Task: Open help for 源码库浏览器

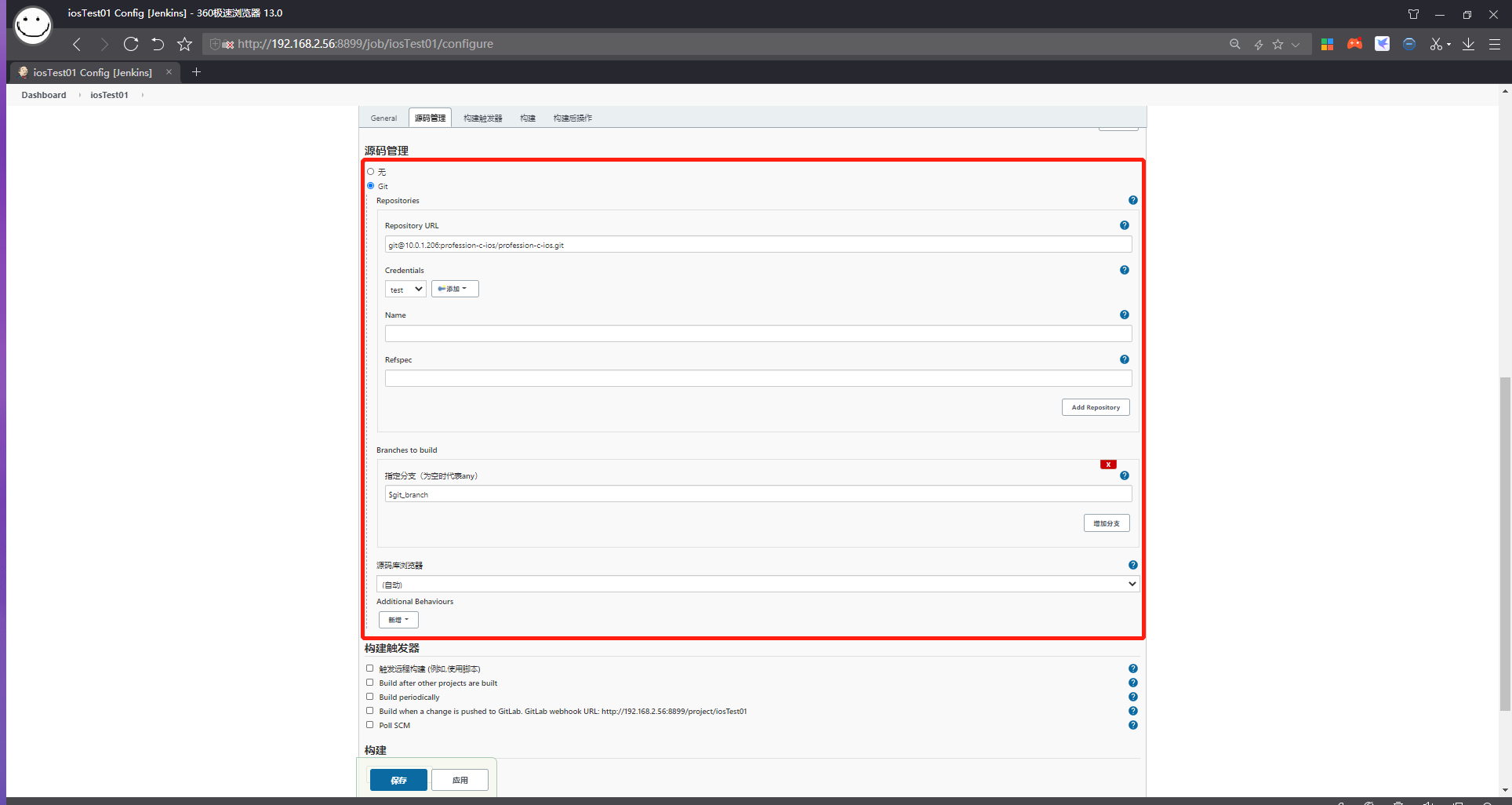Action: pyautogui.click(x=1132, y=565)
